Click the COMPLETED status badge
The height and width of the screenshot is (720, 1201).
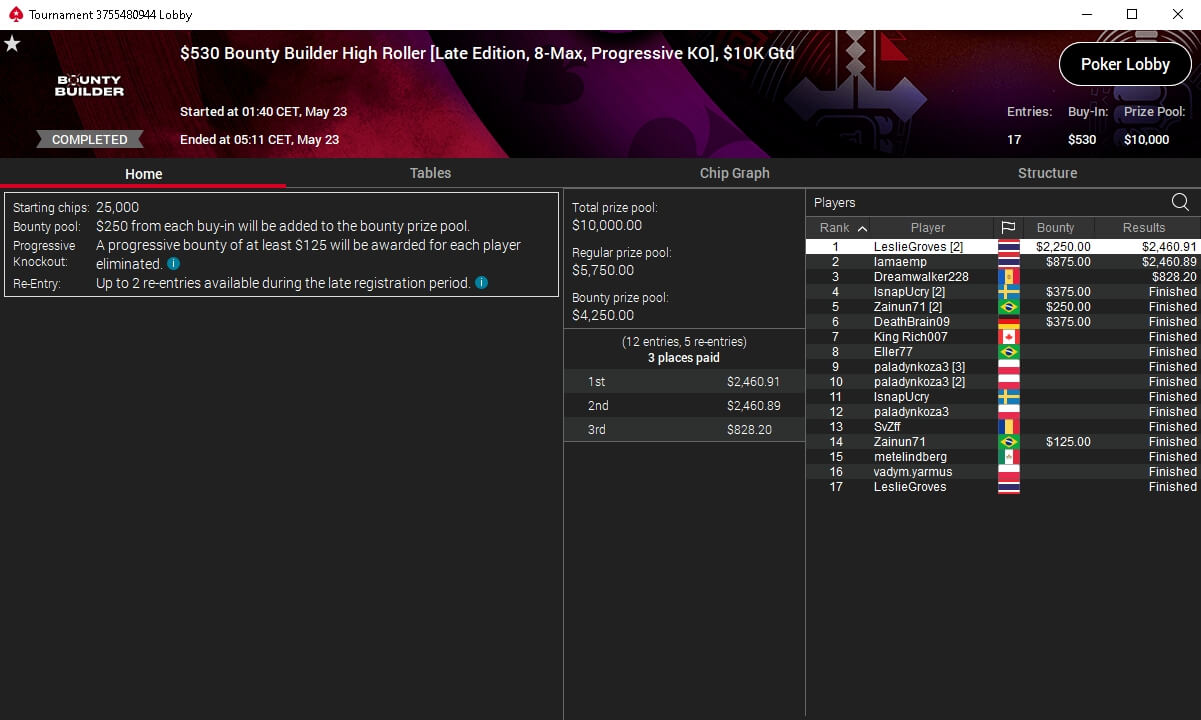tap(90, 140)
